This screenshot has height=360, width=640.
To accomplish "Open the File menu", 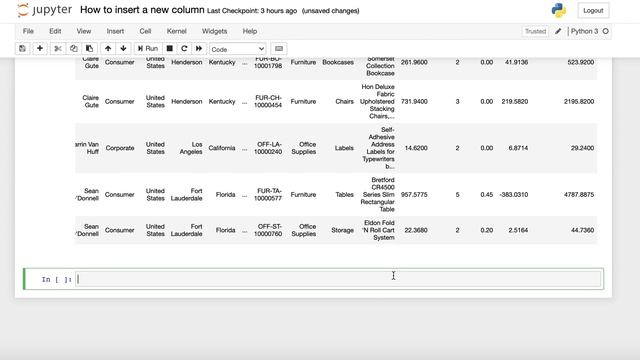I will point(28,31).
